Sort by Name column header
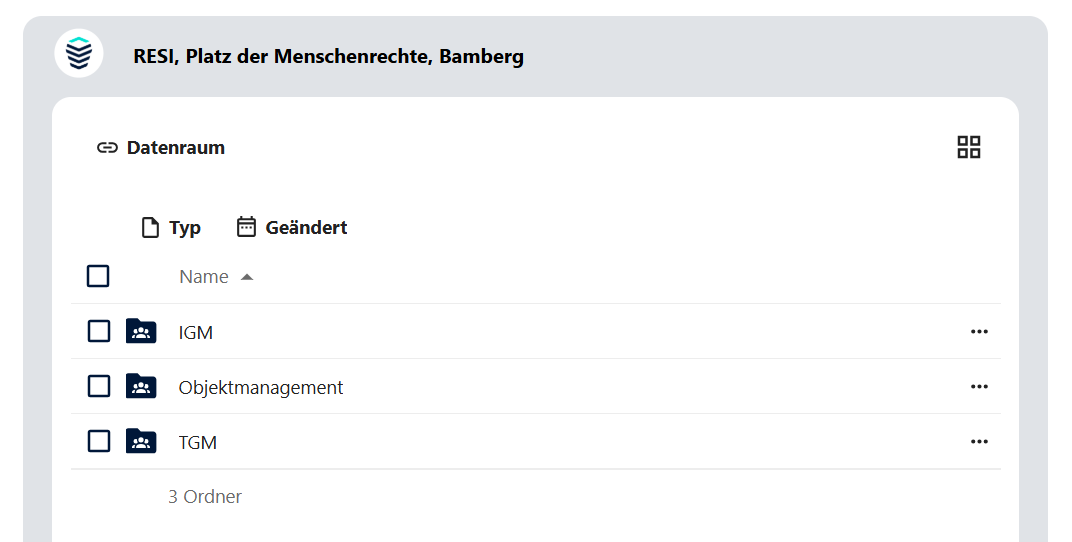 [204, 277]
